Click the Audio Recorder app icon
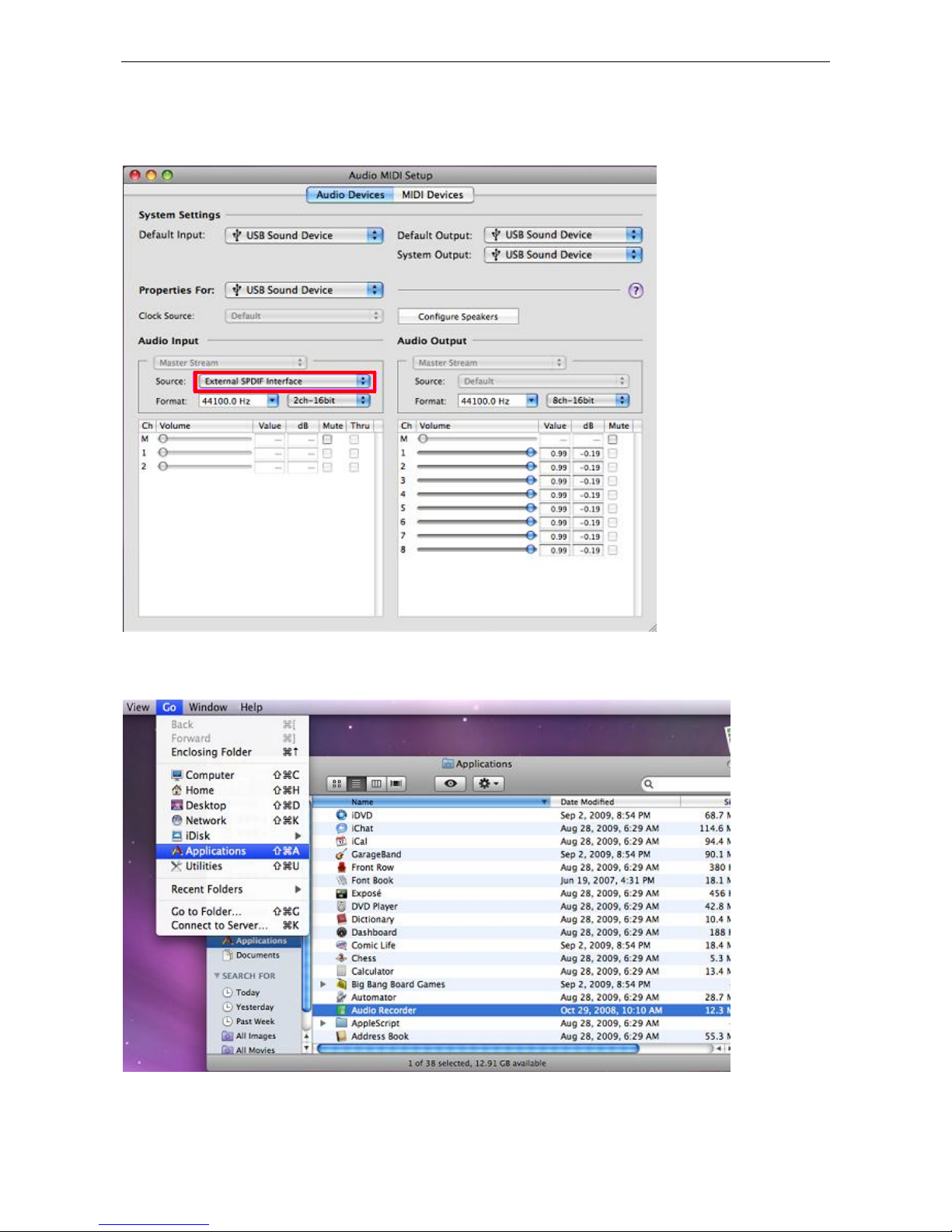 341,1010
